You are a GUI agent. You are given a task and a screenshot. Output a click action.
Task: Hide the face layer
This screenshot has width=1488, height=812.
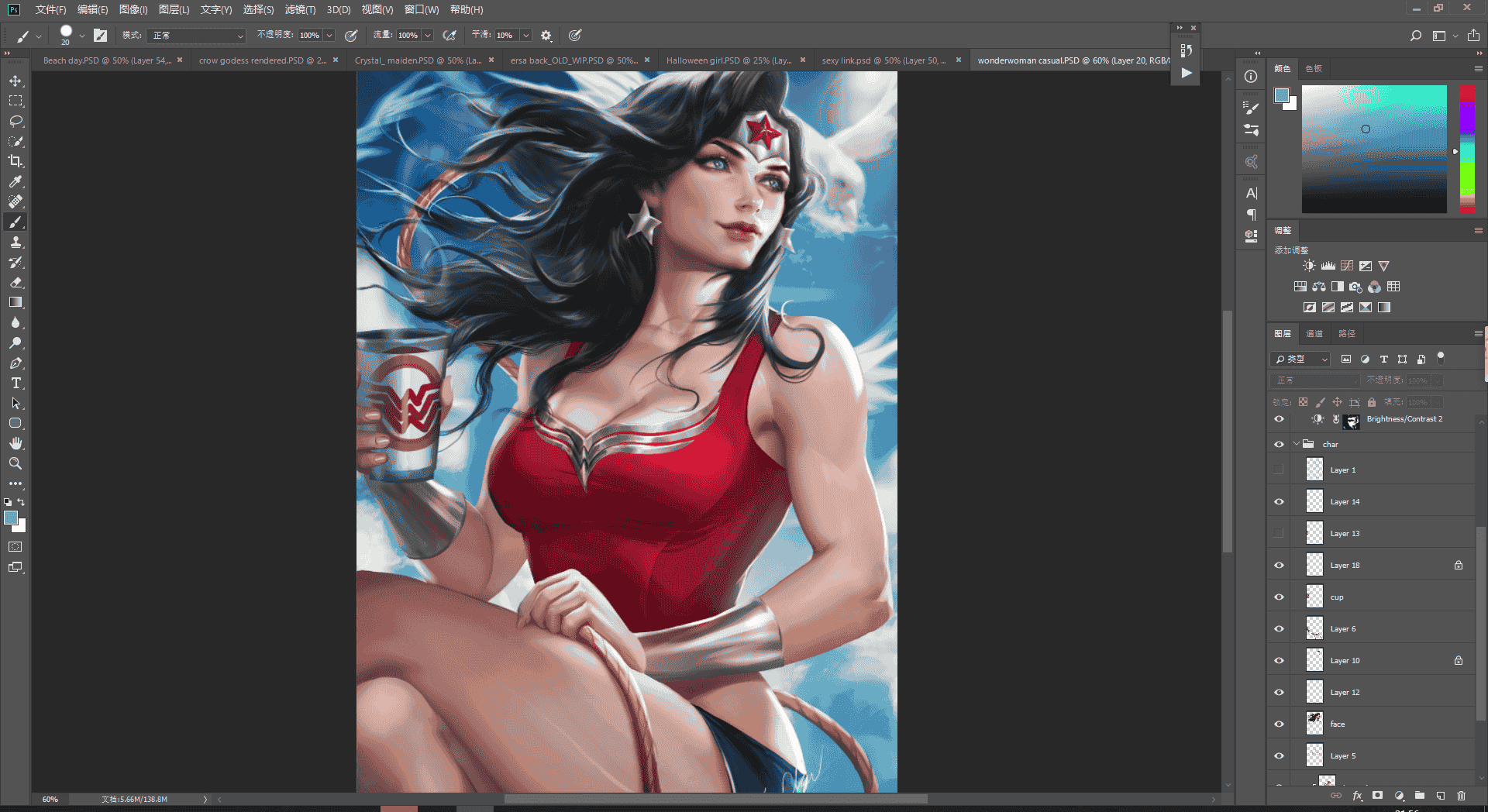point(1279,724)
